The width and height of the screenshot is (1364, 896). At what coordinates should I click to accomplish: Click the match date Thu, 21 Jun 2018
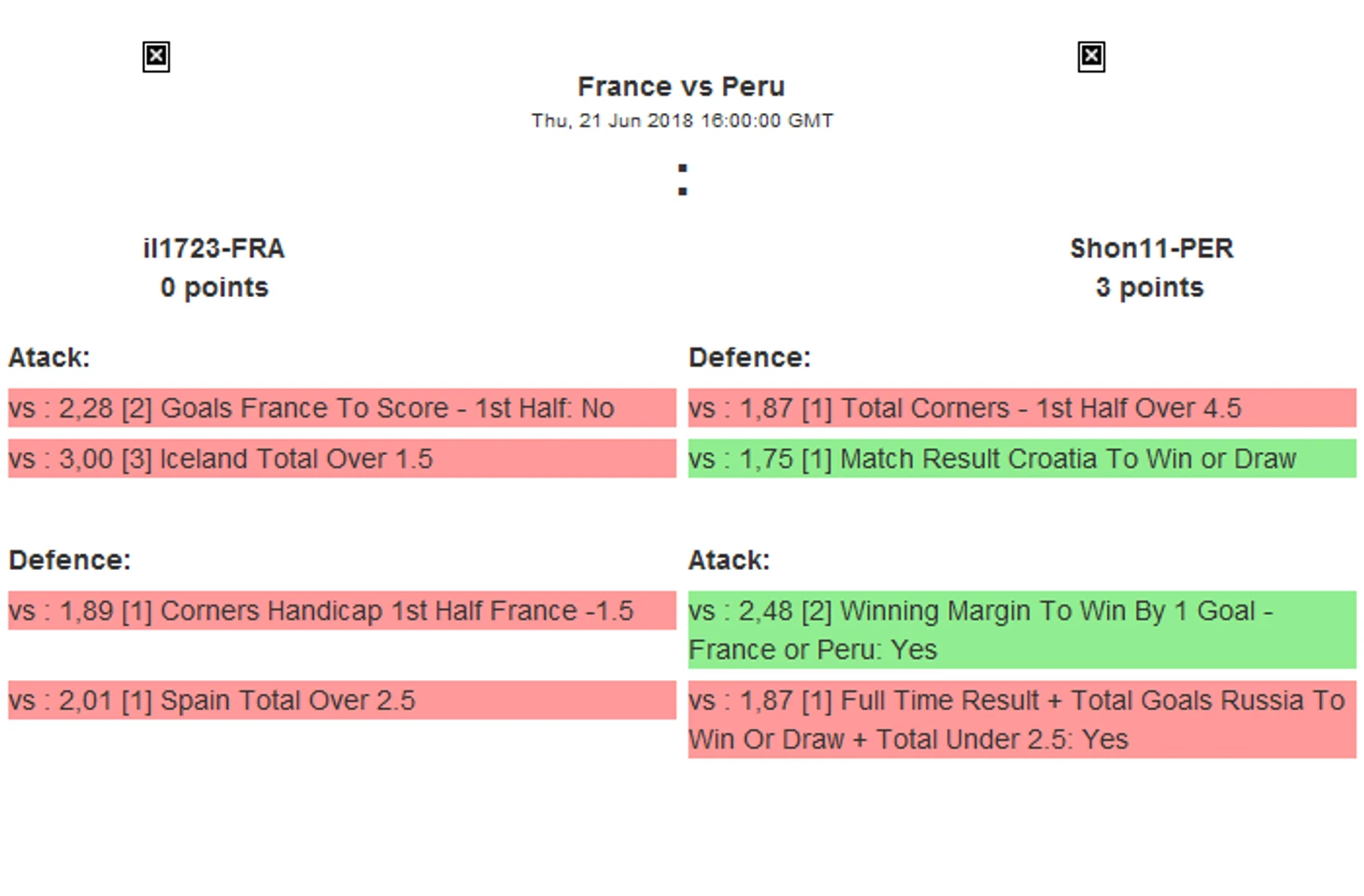pos(681,121)
